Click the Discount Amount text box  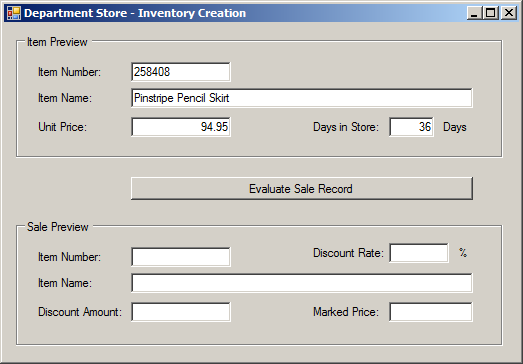[x=181, y=312]
